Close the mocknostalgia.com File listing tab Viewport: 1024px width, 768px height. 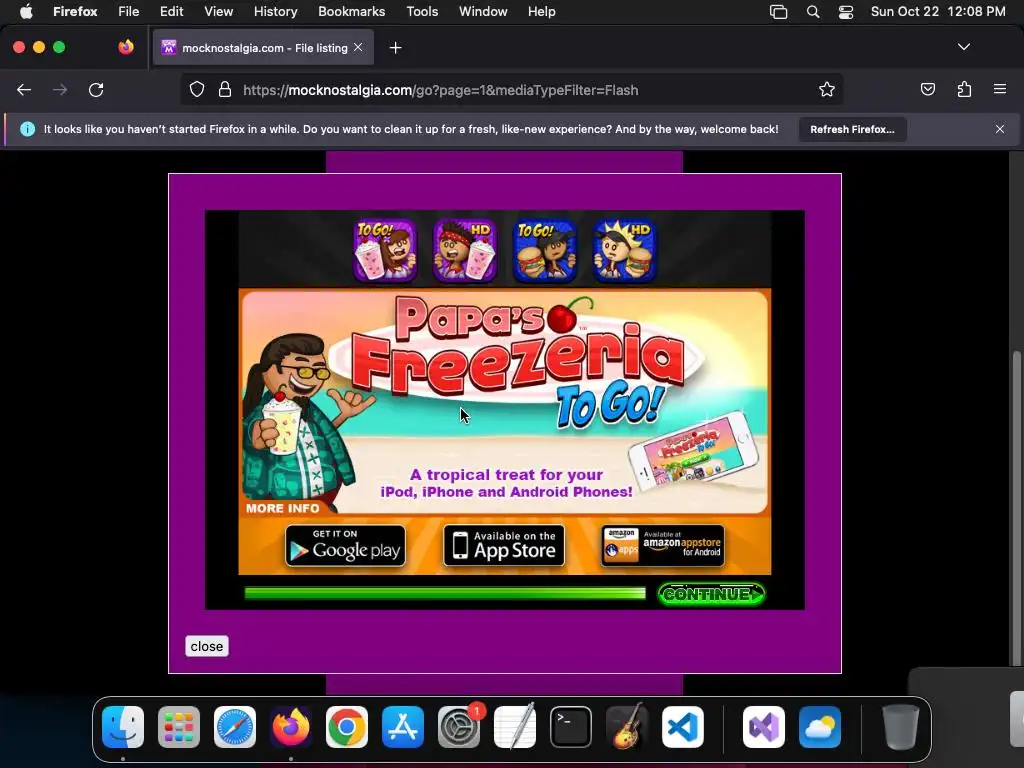[358, 47]
